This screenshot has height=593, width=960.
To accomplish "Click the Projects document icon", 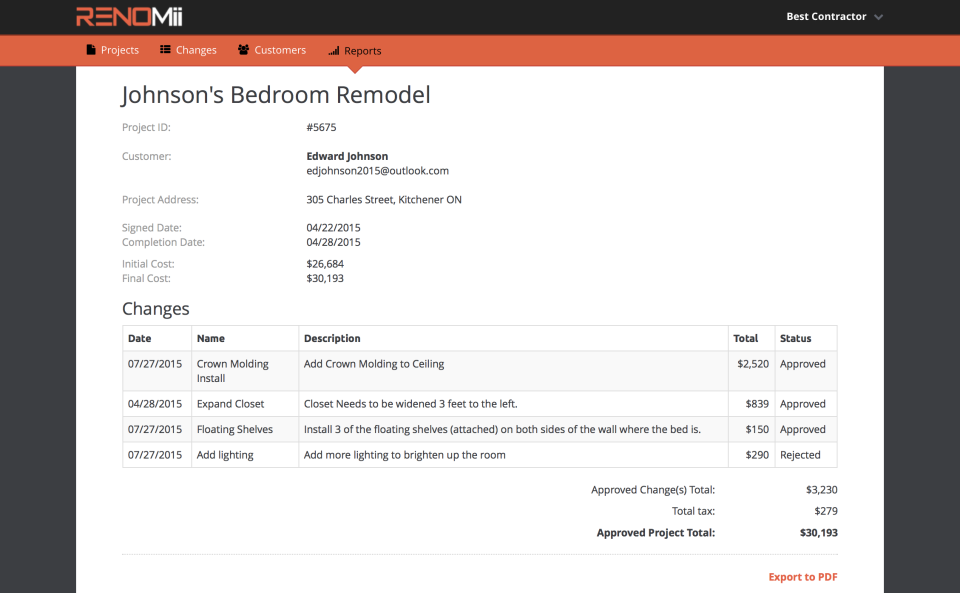I will (90, 49).
